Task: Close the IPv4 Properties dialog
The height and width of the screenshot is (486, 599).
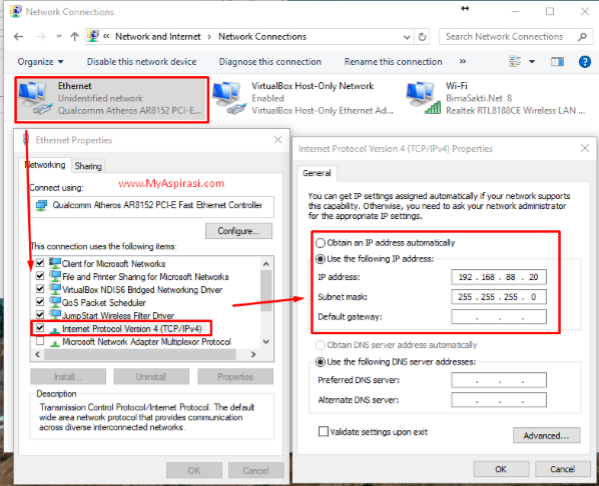Action: click(585, 148)
